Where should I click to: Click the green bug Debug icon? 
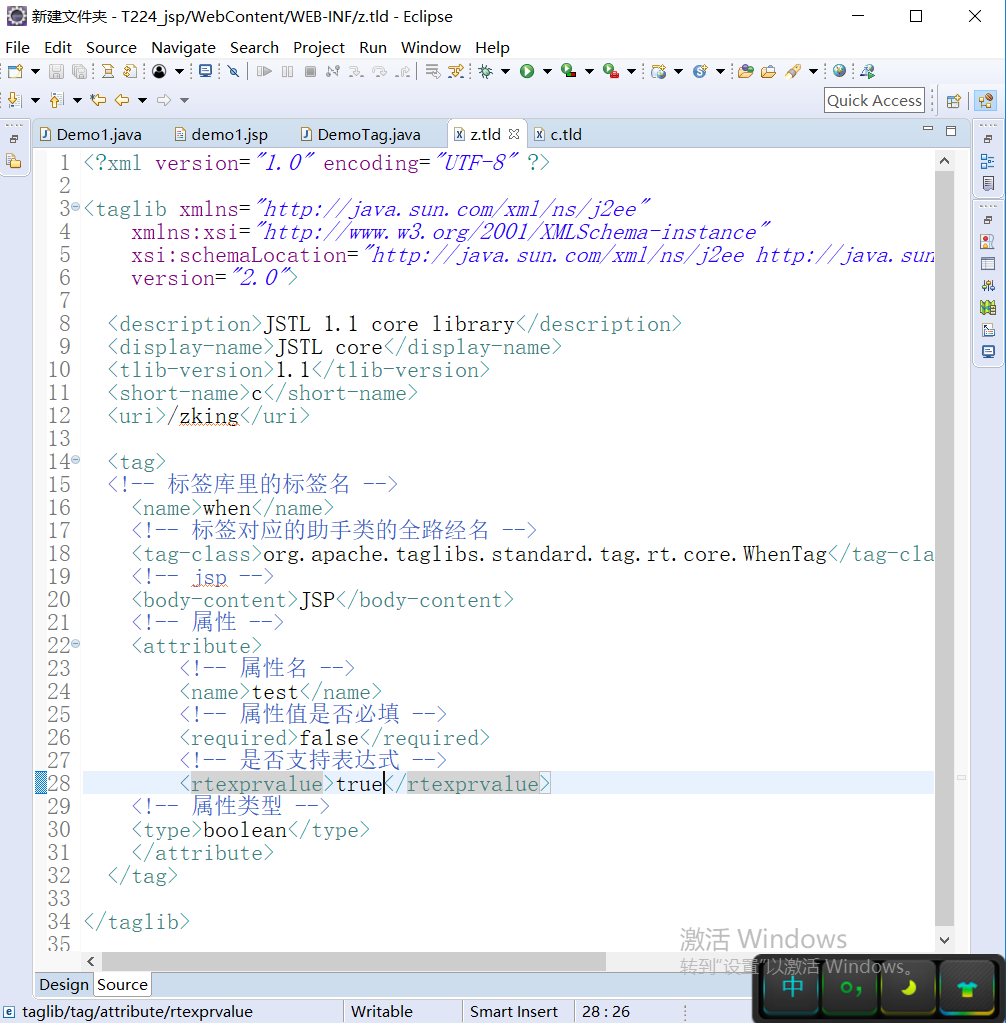pyautogui.click(x=485, y=71)
